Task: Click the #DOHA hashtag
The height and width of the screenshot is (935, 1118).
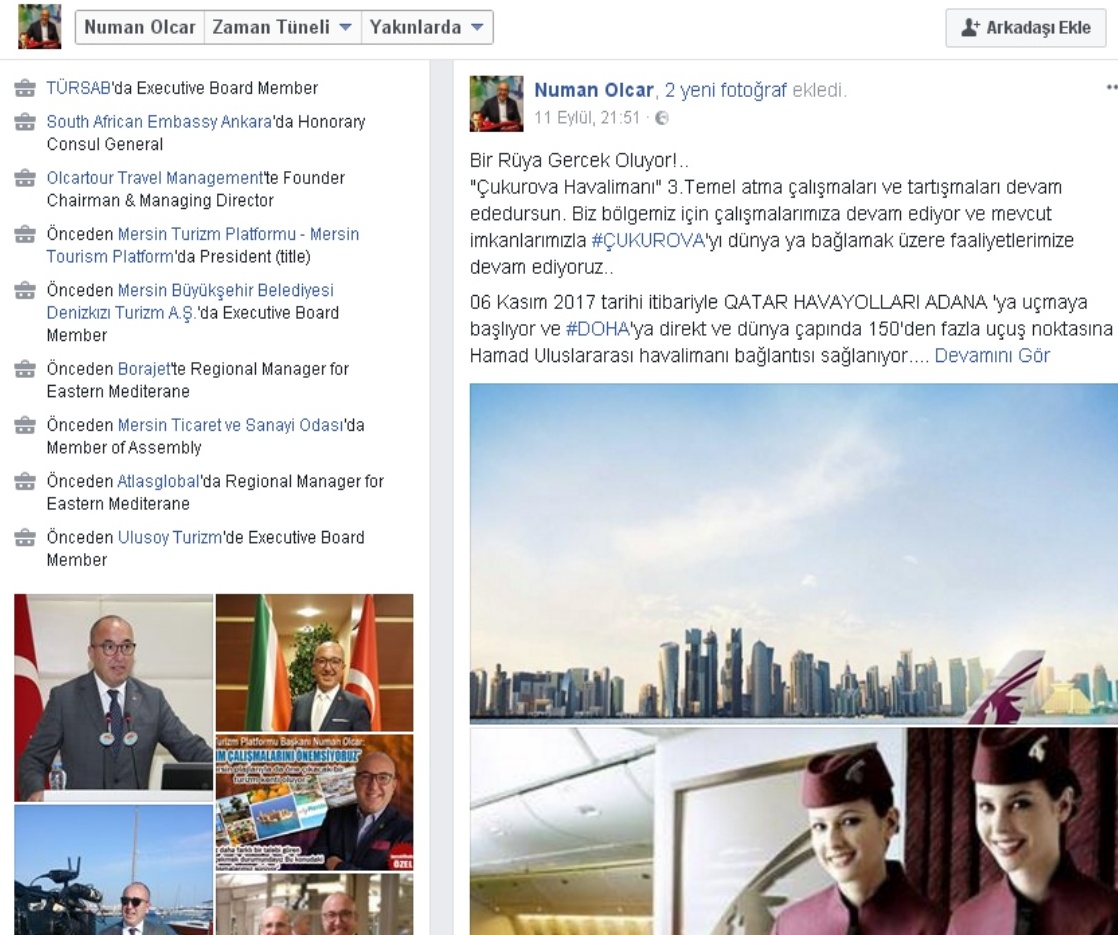Action: [598, 329]
